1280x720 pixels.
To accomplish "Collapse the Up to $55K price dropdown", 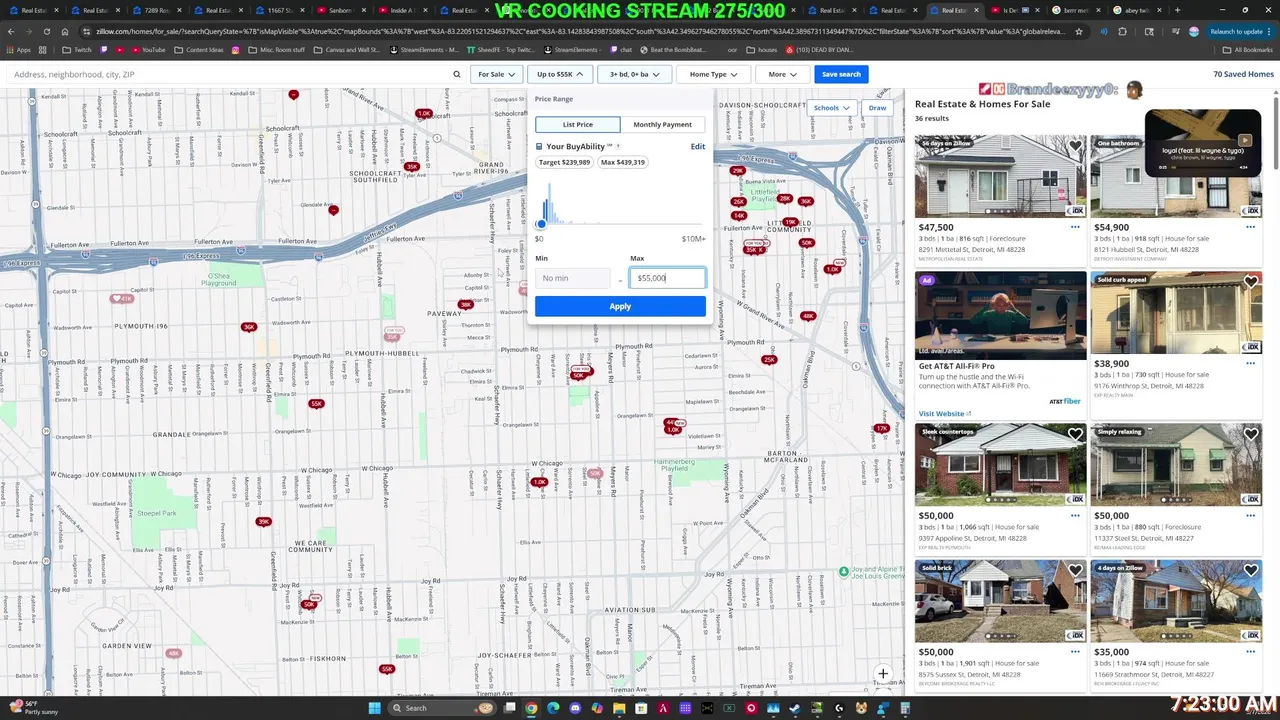I will coord(560,74).
